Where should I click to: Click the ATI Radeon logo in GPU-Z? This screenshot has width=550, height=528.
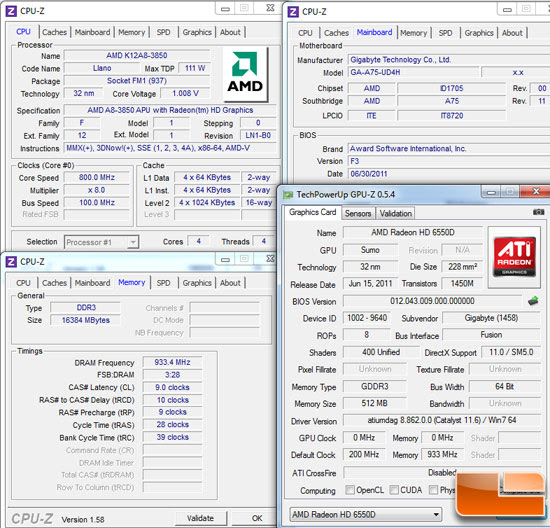pyautogui.click(x=514, y=257)
